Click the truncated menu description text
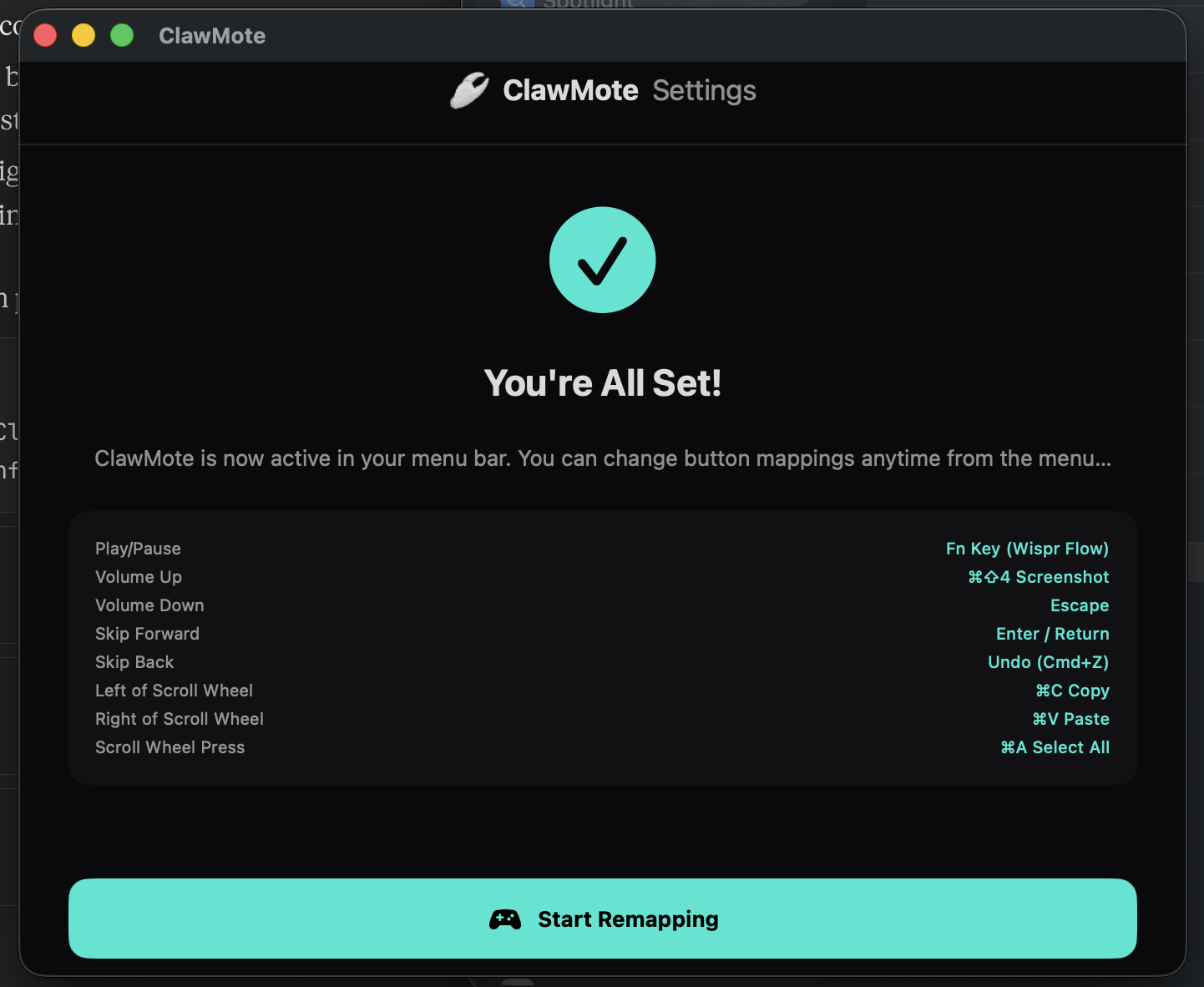The width and height of the screenshot is (1204, 987). pyautogui.click(x=603, y=458)
